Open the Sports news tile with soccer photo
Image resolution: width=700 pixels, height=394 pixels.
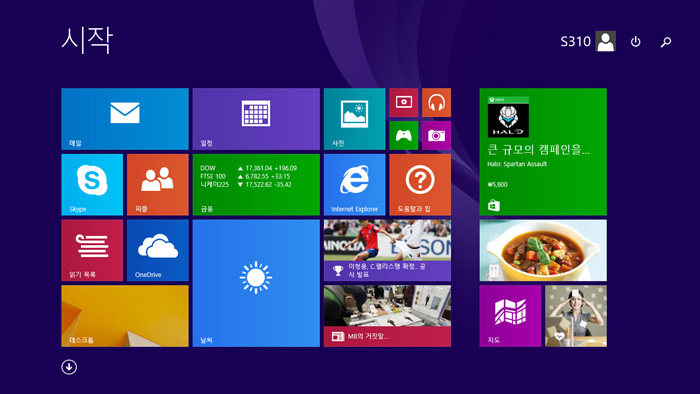click(388, 250)
